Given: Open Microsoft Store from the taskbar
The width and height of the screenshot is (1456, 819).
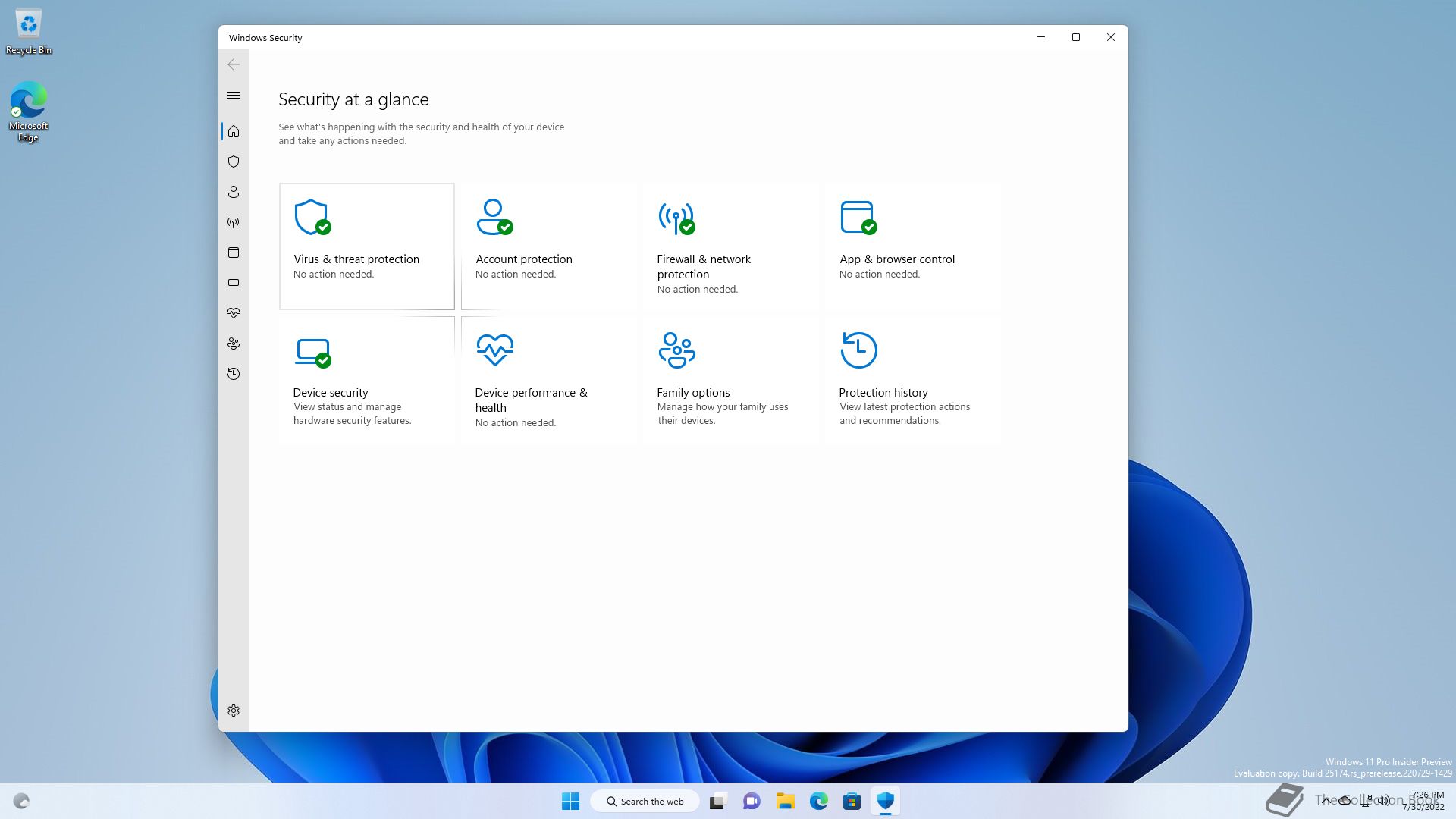Looking at the screenshot, I should pyautogui.click(x=852, y=801).
